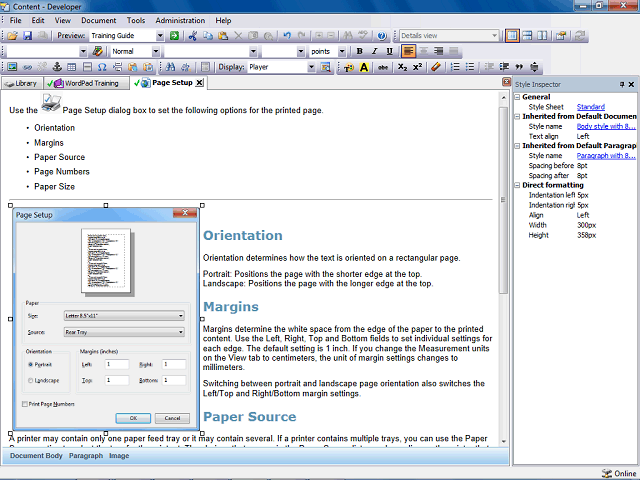Open the Display Player dropdown
640x480 pixels.
point(311,67)
